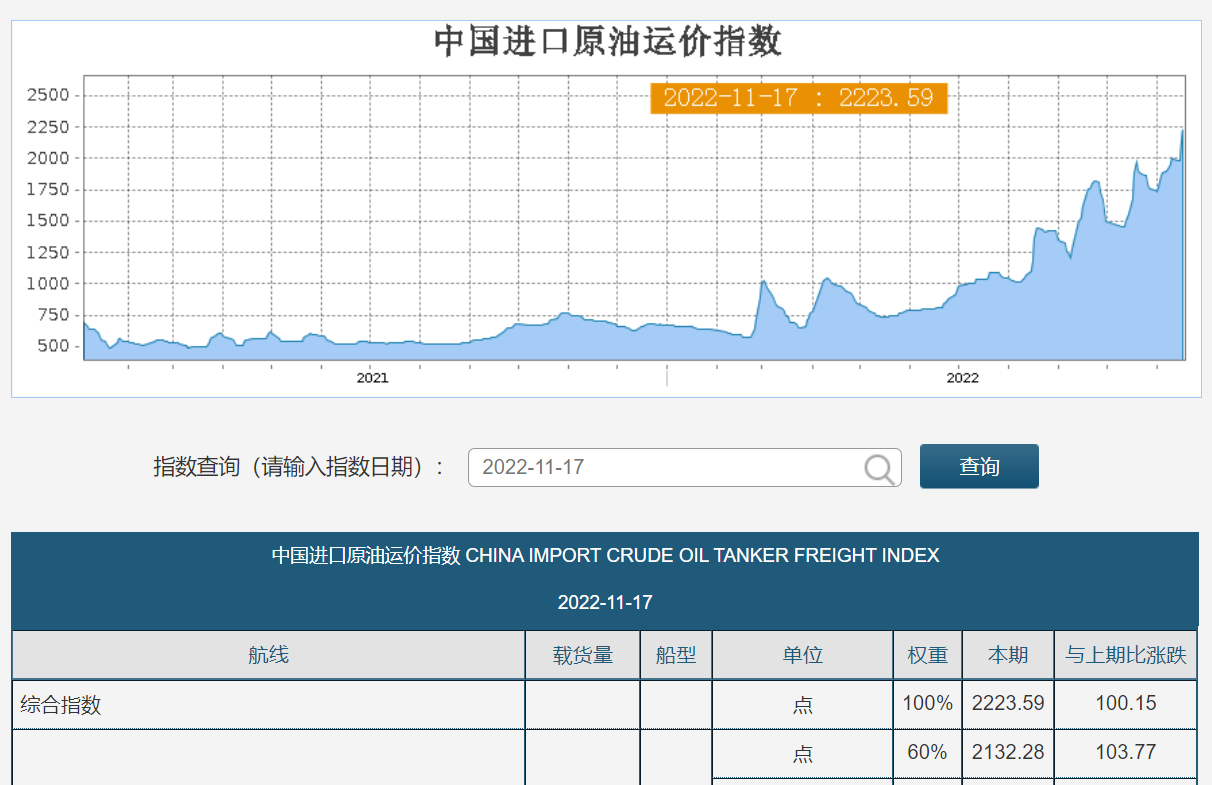Image resolution: width=1212 pixels, height=785 pixels.
Task: Click the orange 2022-11-17 : 2223.59 tooltip
Action: [798, 98]
